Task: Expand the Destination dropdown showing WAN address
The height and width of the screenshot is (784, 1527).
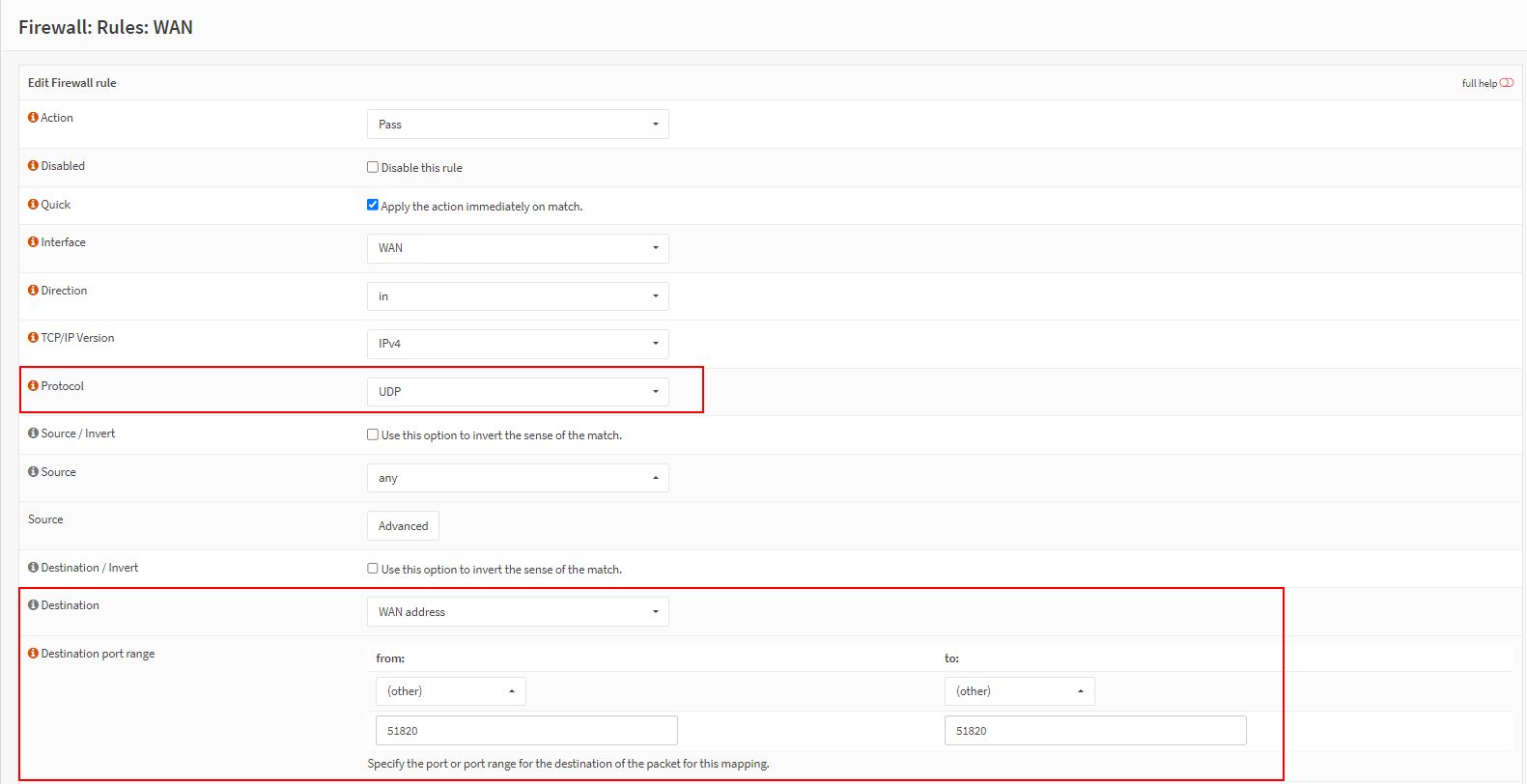Action: [x=518, y=612]
